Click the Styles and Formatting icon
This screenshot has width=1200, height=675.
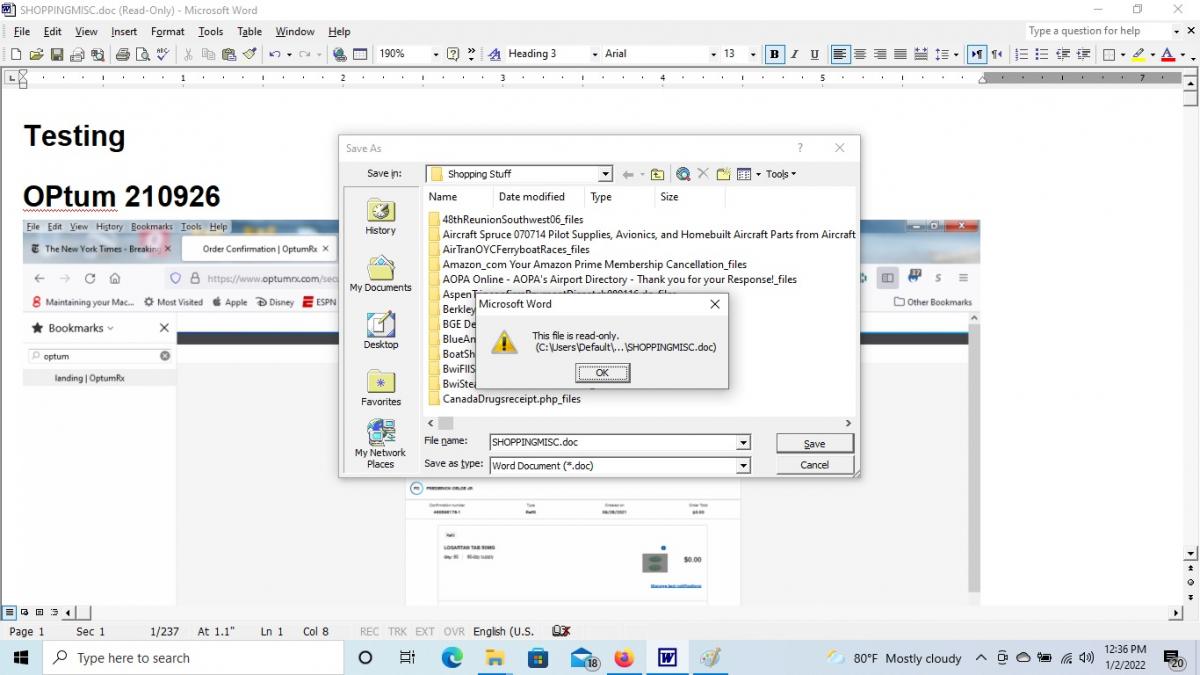click(x=494, y=54)
